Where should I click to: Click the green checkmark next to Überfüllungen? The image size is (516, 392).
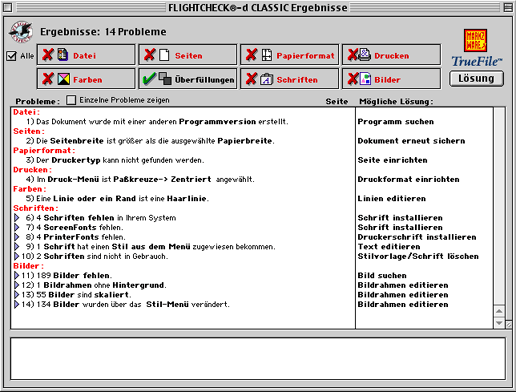pos(149,79)
